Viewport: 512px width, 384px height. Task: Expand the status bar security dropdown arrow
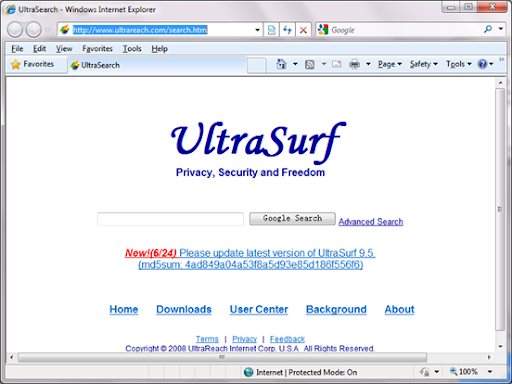436,372
